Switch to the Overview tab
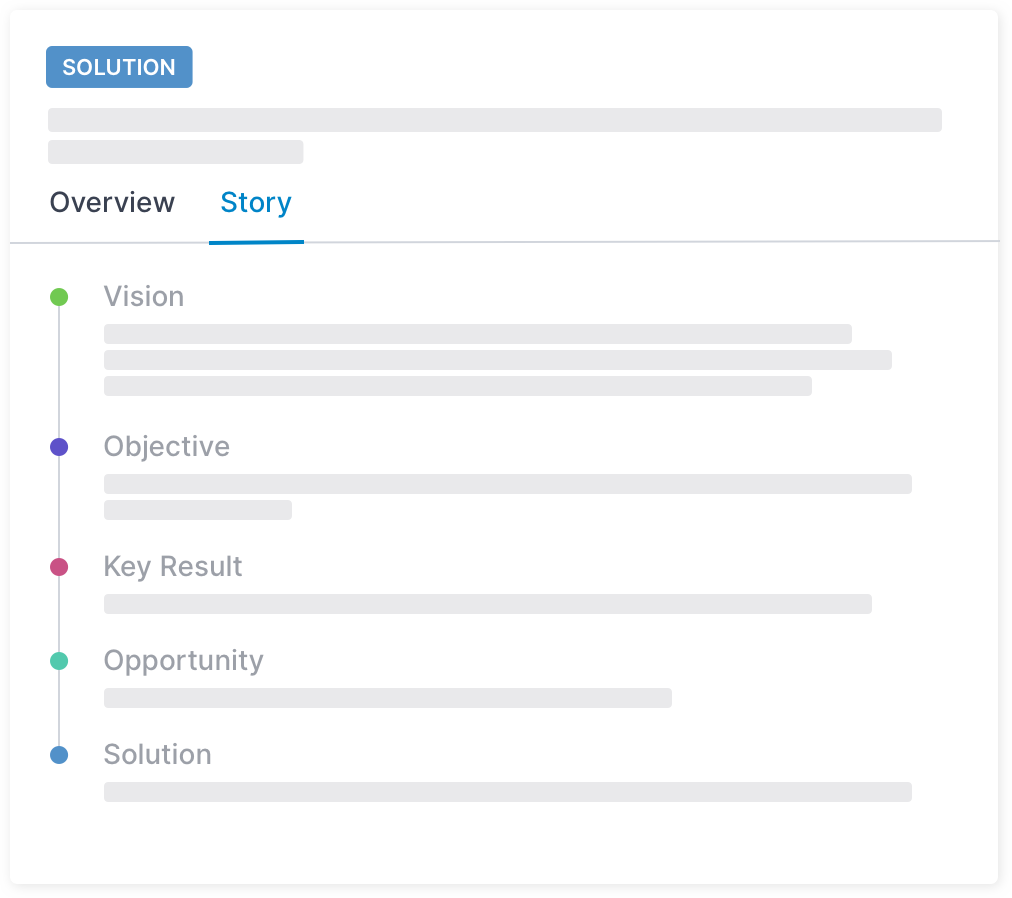This screenshot has width=1012, height=898. pos(111,202)
